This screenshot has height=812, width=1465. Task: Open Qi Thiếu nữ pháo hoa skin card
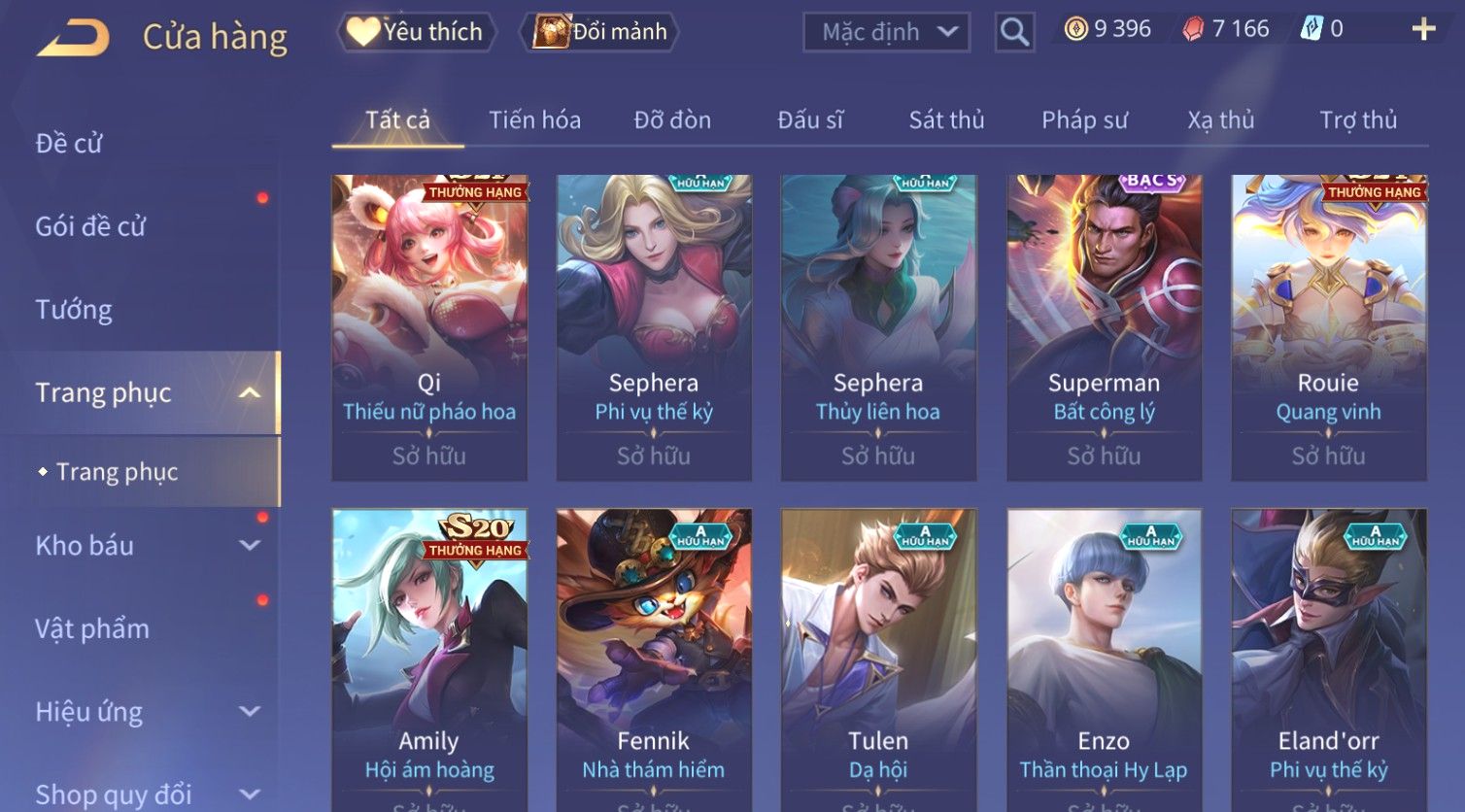[429, 327]
